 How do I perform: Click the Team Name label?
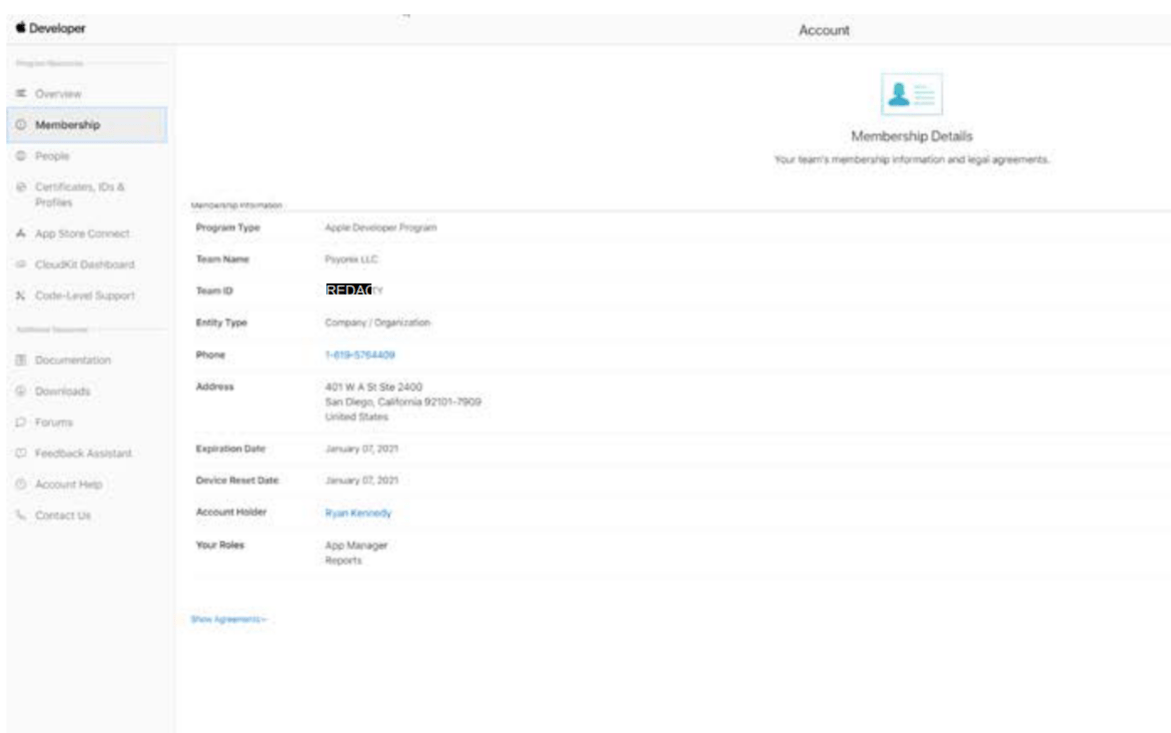click(x=223, y=259)
